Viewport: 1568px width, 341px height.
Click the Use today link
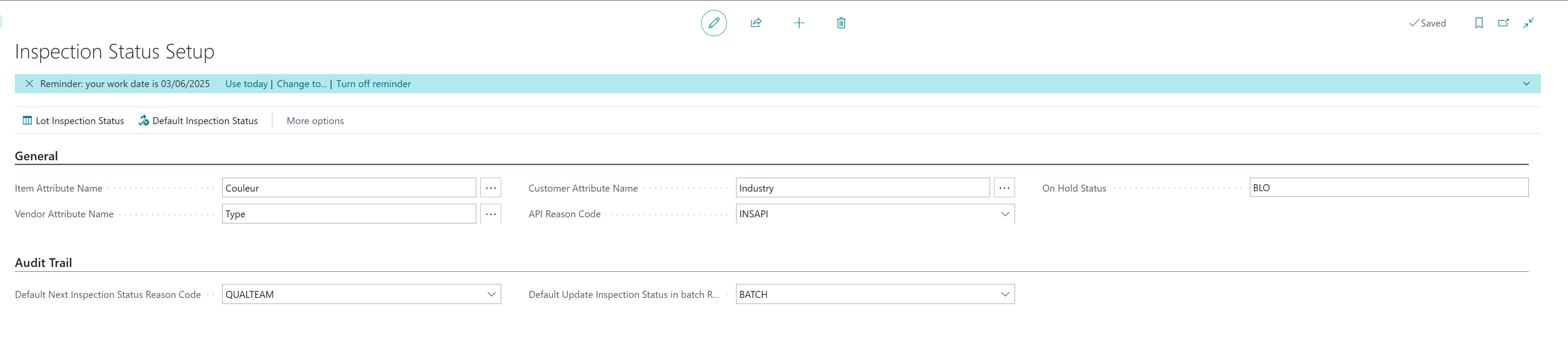246,84
